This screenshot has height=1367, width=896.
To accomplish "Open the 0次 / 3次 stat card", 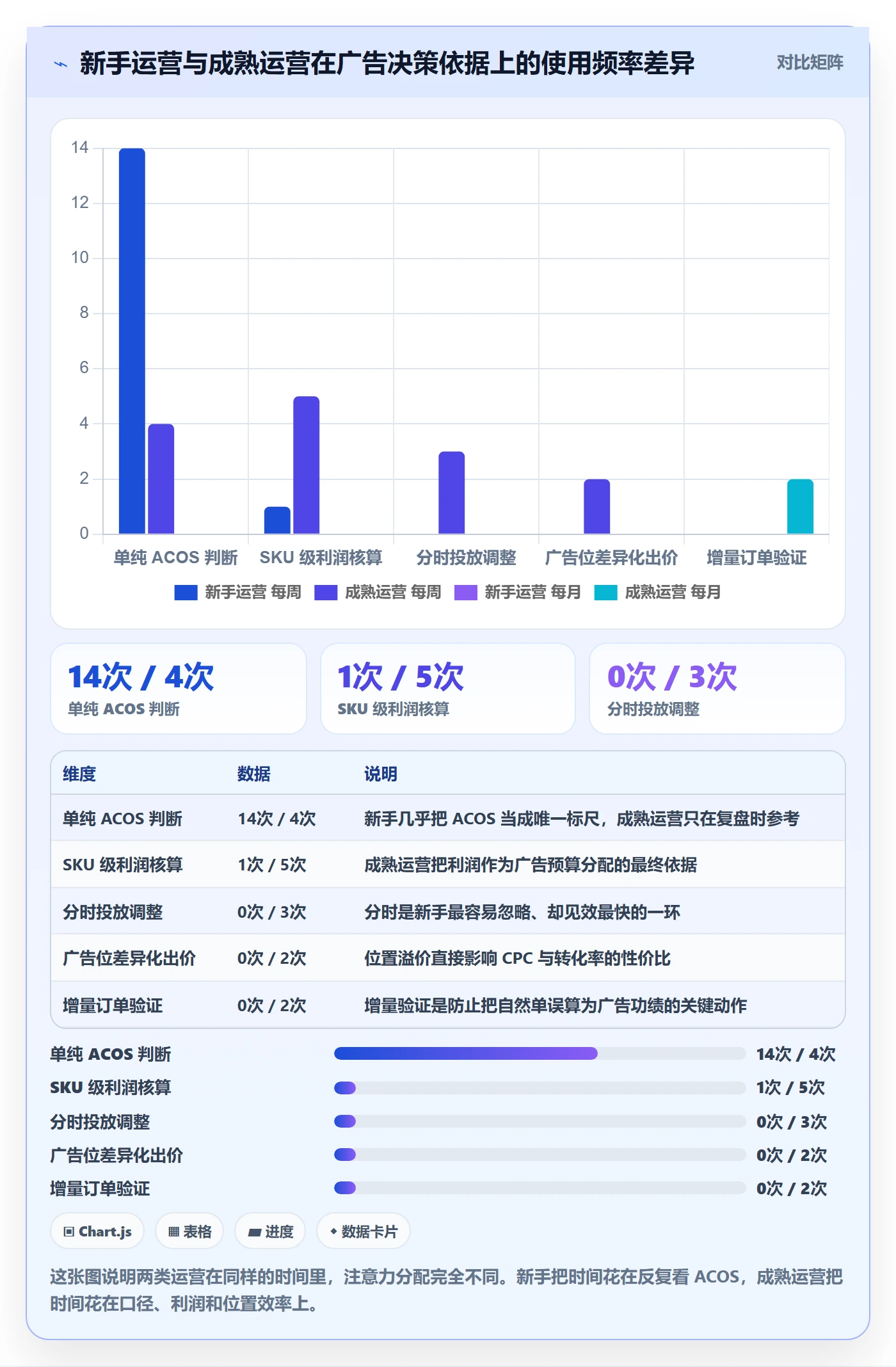I will tap(717, 689).
